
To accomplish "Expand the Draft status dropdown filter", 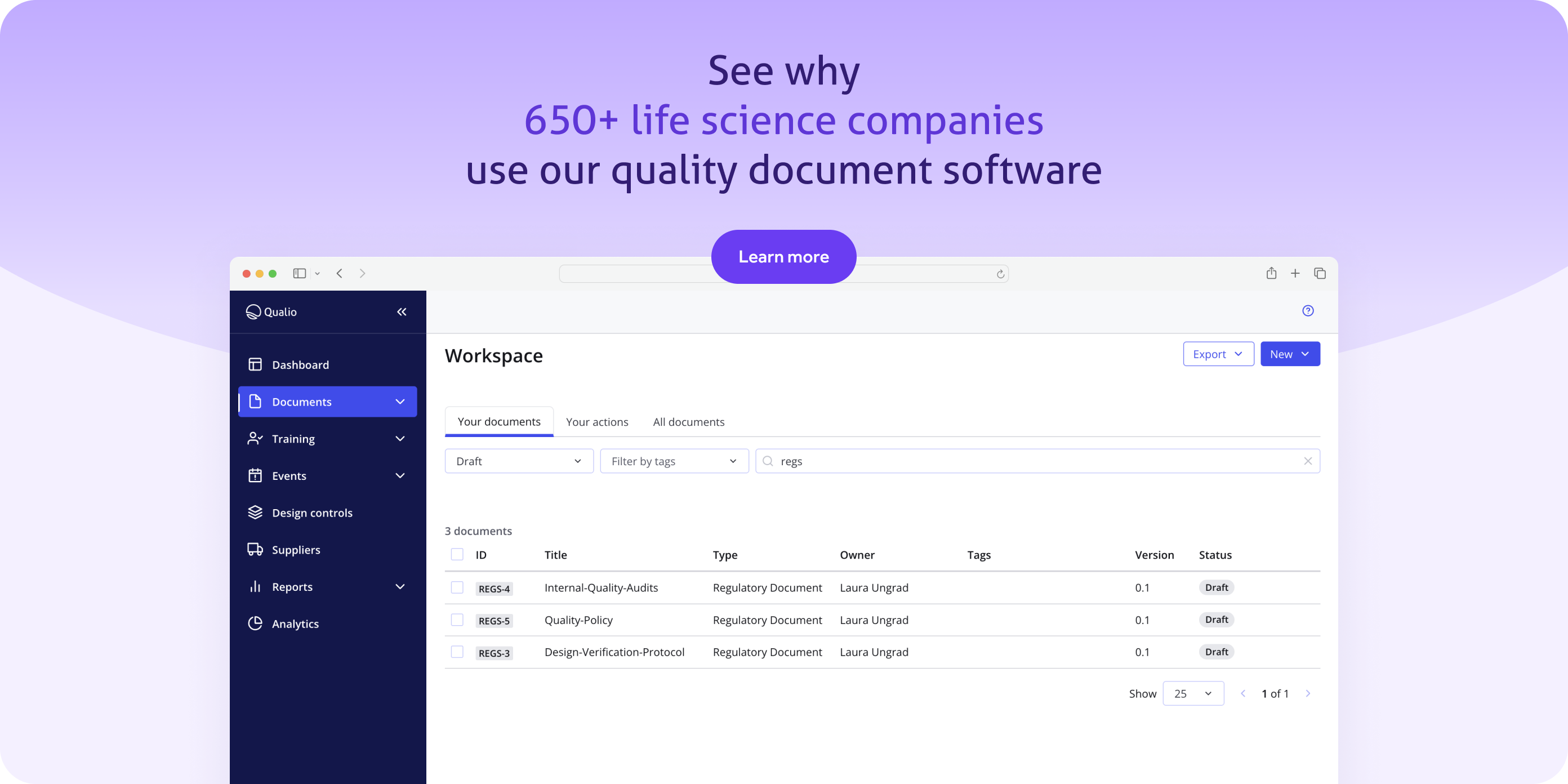I will coord(519,461).
